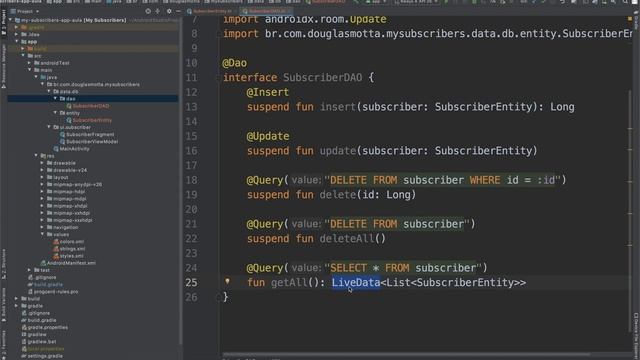Collapse the ui.subscriber package
The width and height of the screenshot is (640, 360).
pos(49,127)
